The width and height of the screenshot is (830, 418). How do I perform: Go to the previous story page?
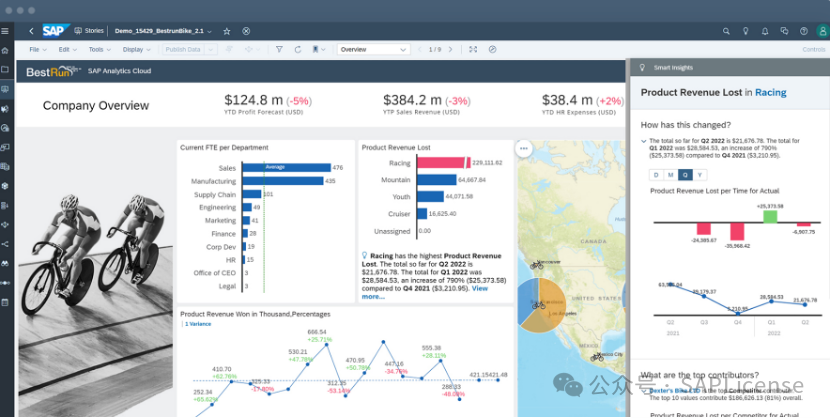pyautogui.click(x=420, y=49)
